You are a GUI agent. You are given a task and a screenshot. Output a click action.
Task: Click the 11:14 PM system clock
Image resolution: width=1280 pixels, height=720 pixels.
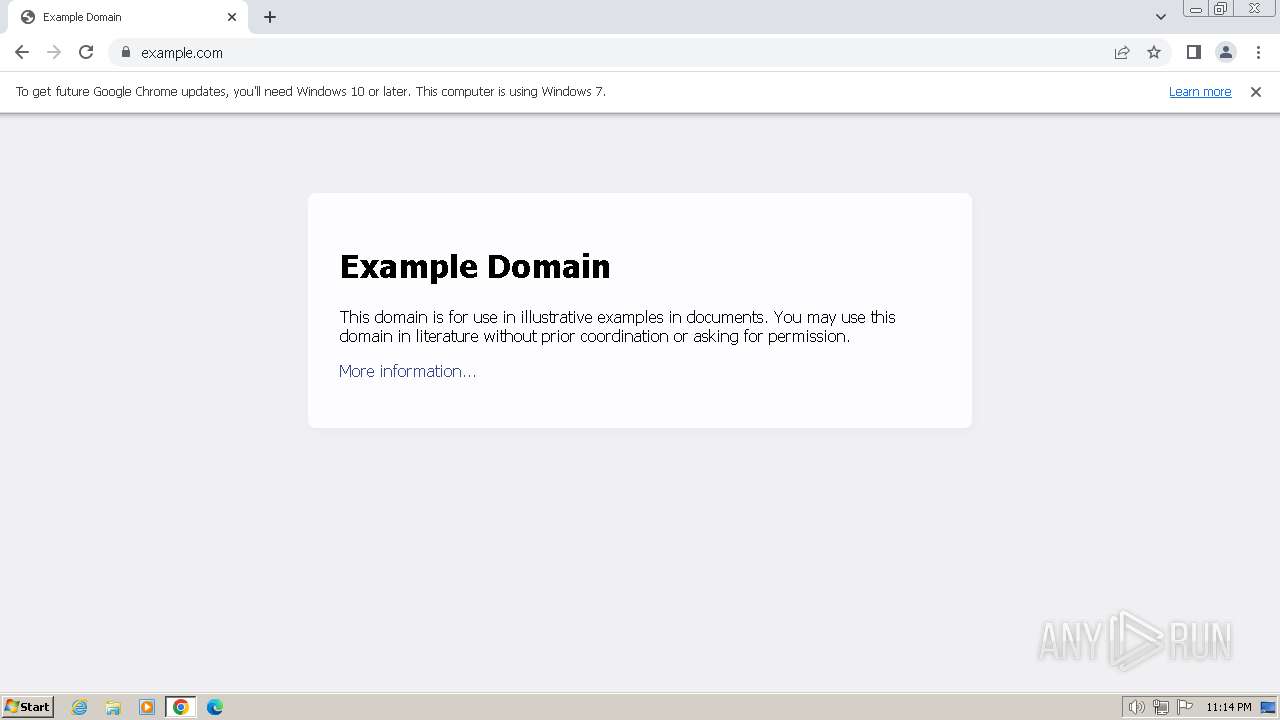click(x=1229, y=707)
